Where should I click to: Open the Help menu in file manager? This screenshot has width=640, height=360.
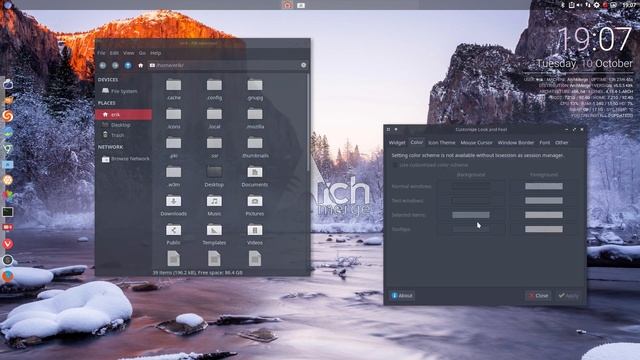[x=156, y=53]
